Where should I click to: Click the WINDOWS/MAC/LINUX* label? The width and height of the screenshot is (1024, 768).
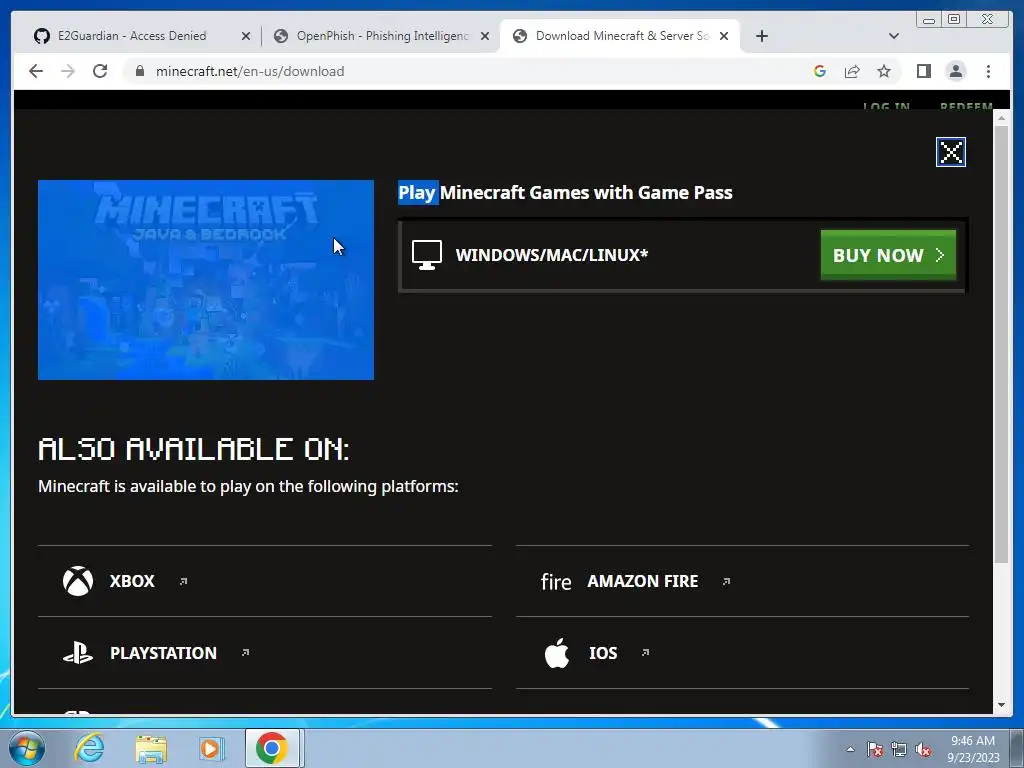click(x=552, y=255)
